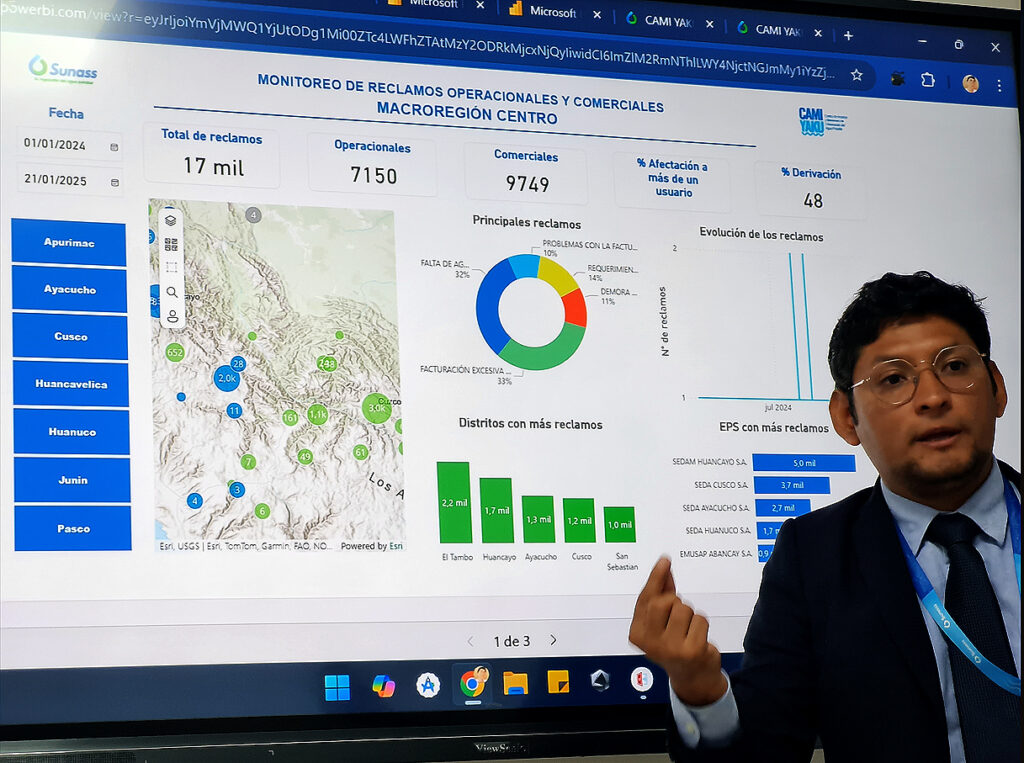Open a new browser tab with plus
The image size is (1024, 763).
pyautogui.click(x=848, y=35)
